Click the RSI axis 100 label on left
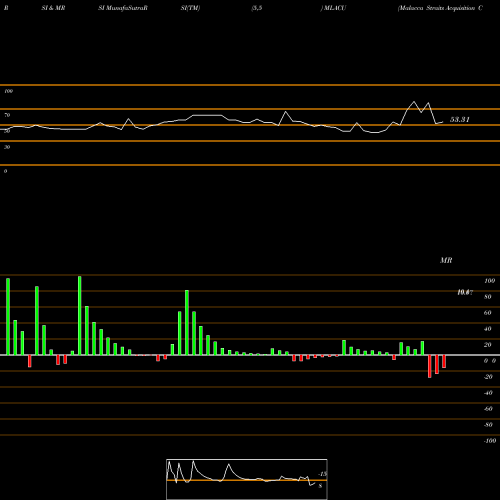500x500 pixels. click(x=8, y=91)
